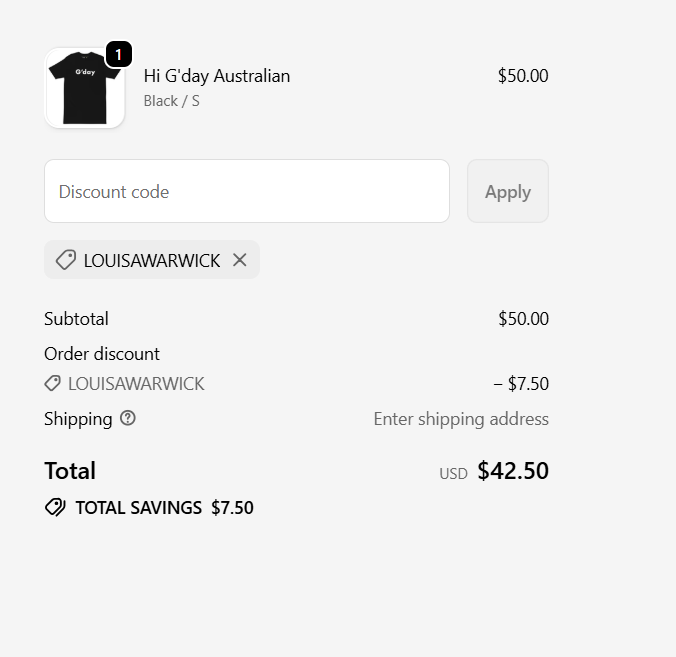The image size is (676, 657).
Task: Click tag icon in LOUISAWARWICK chip
Action: click(x=66, y=260)
